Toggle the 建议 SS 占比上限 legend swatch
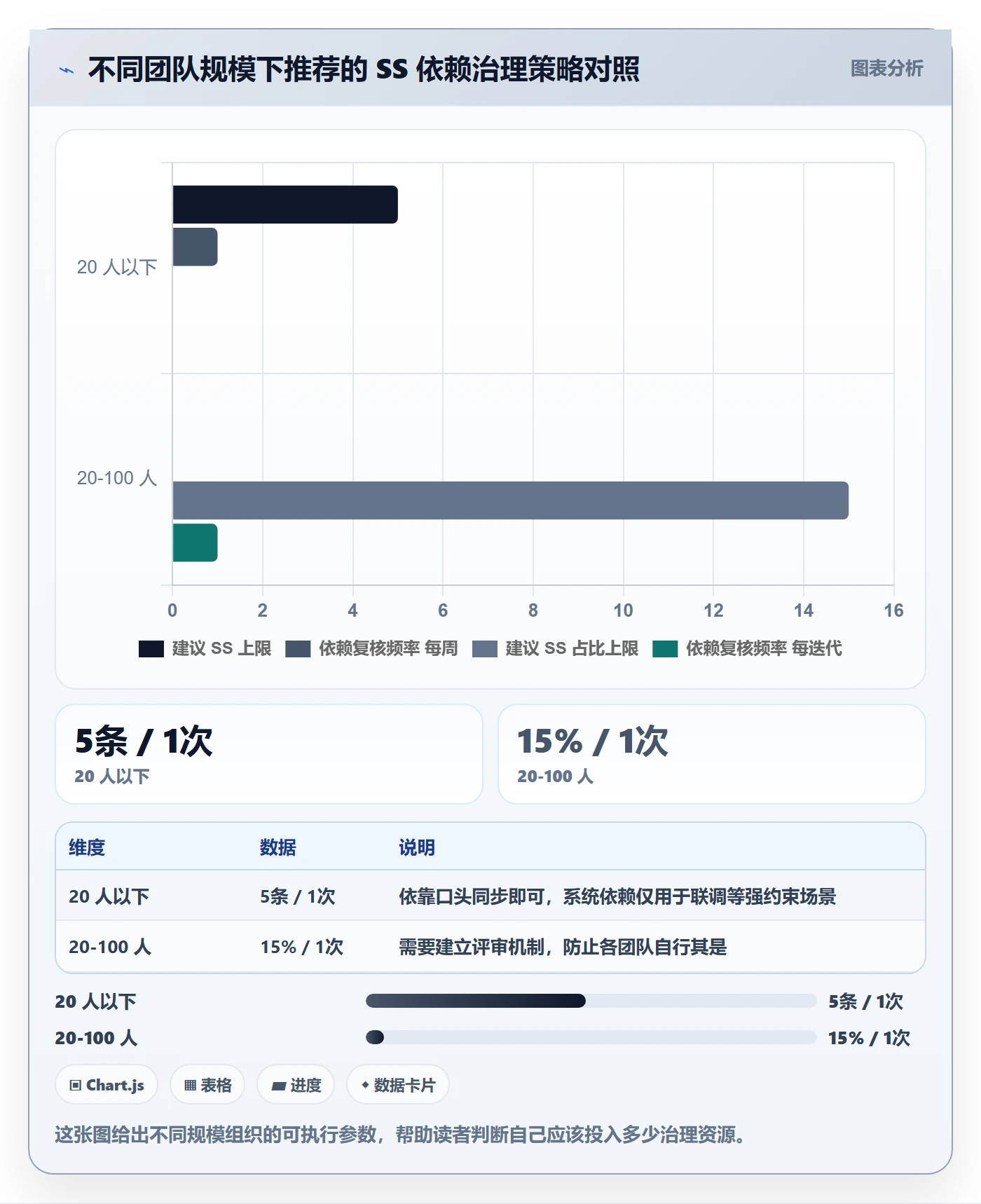The image size is (981, 1204). pyautogui.click(x=485, y=649)
